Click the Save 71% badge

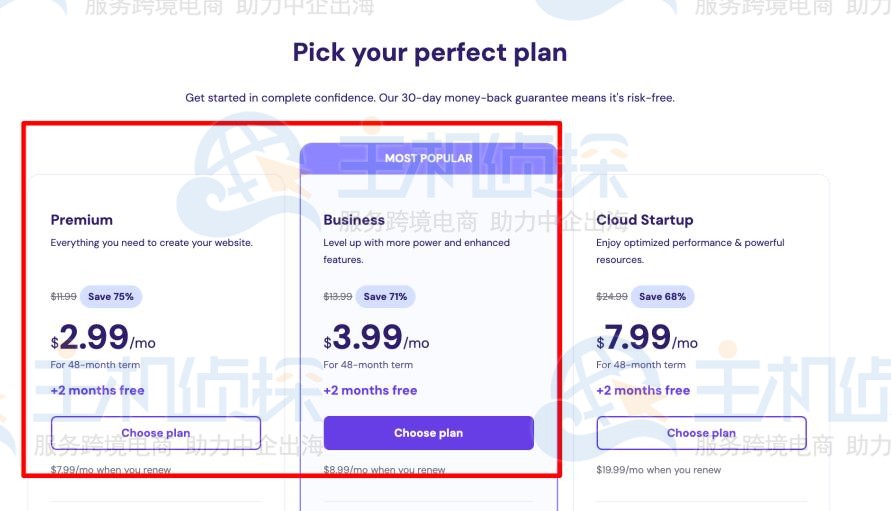385,296
